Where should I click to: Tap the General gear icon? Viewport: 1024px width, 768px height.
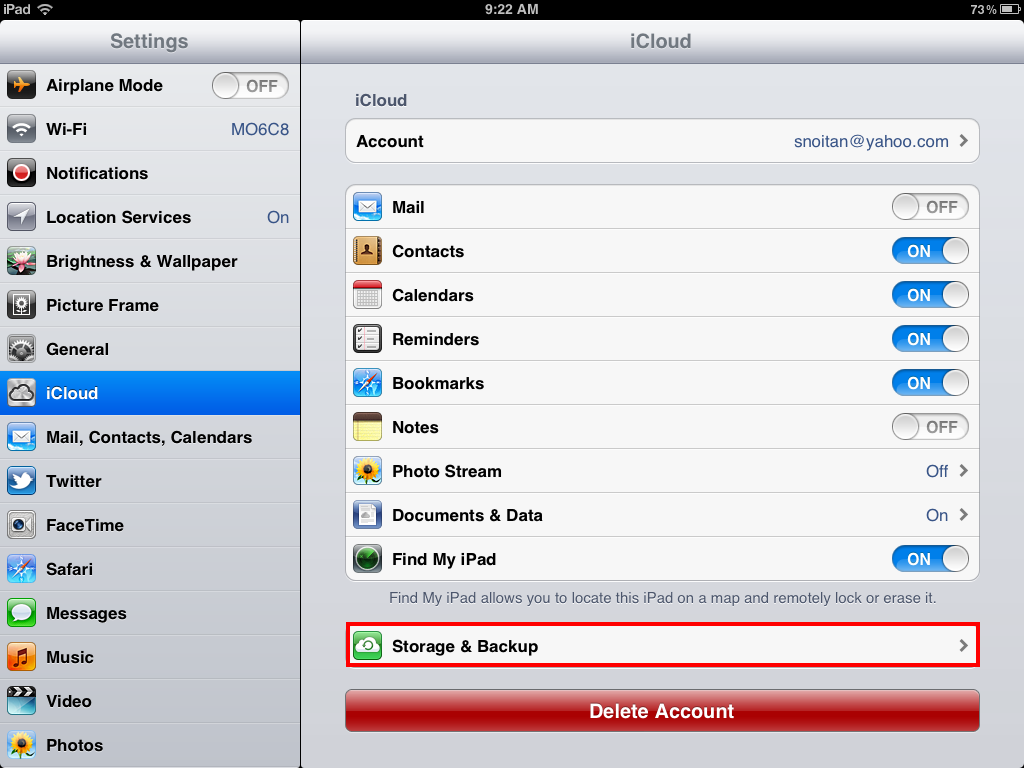(x=22, y=349)
